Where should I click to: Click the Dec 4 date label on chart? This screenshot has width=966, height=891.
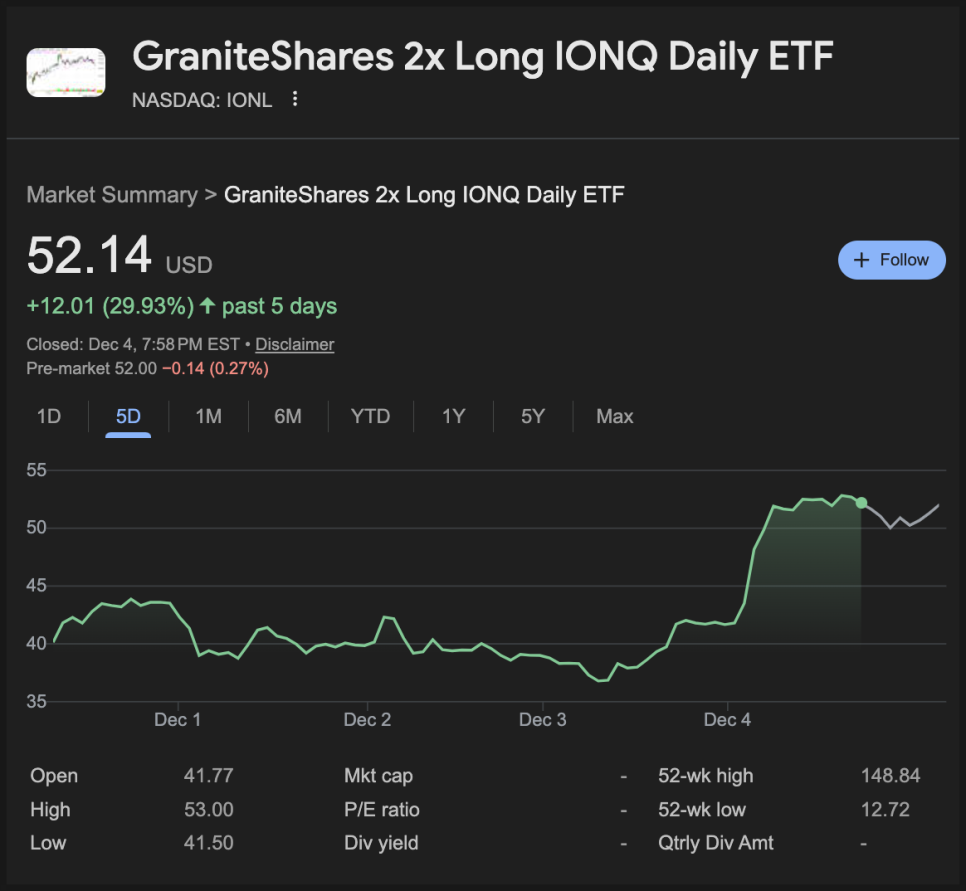pyautogui.click(x=727, y=720)
